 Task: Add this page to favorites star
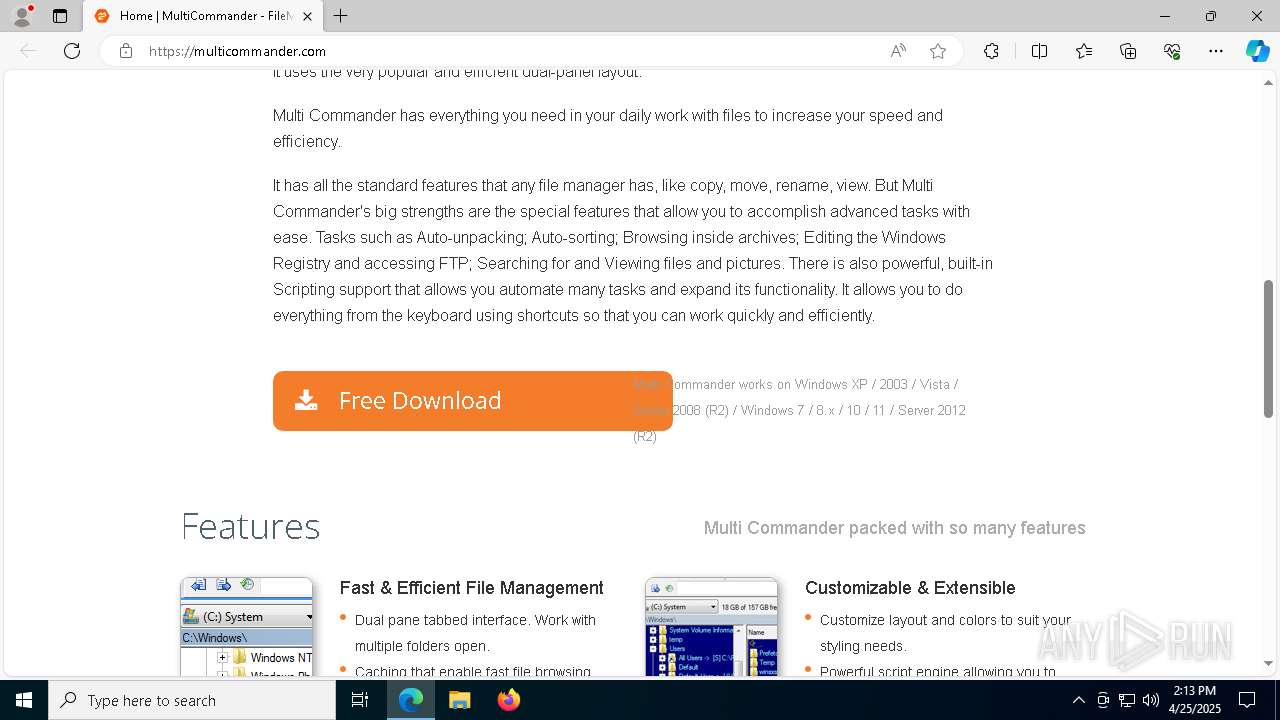point(938,51)
